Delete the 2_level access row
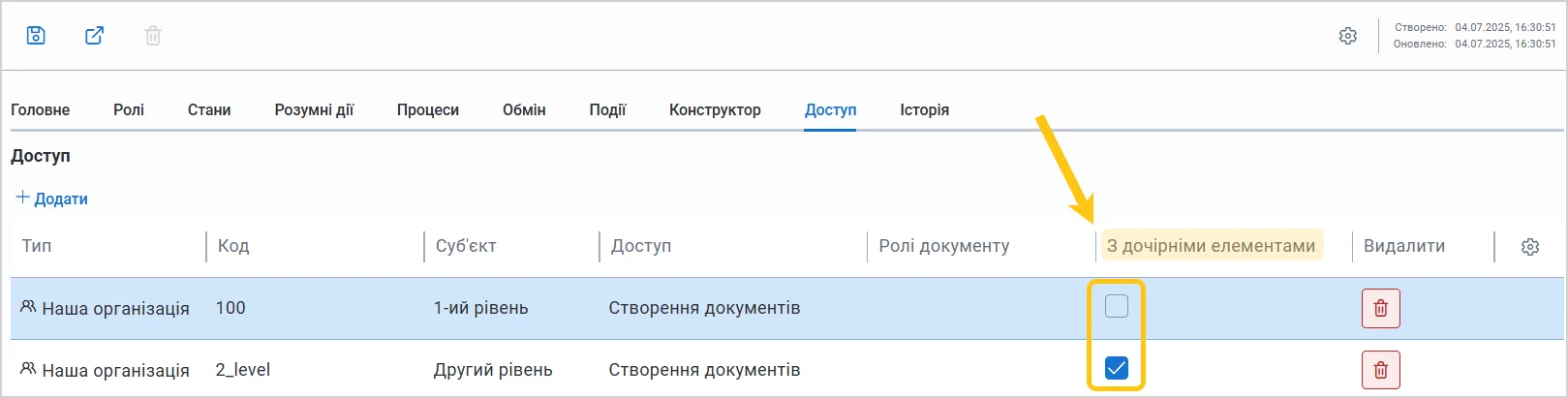 (x=1380, y=370)
